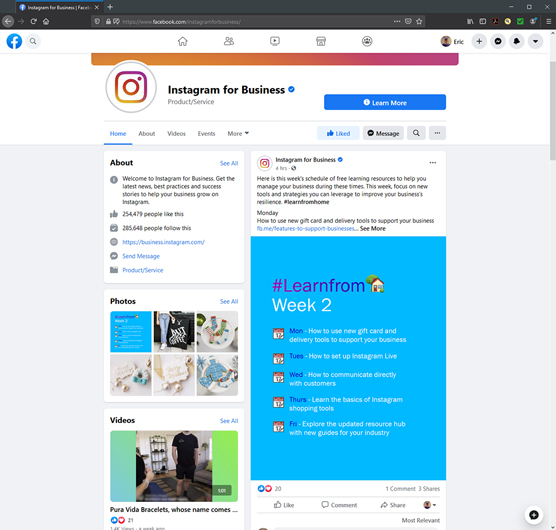This screenshot has width=556, height=530.
Task: Open the business.instagram.com link
Action: [x=163, y=242]
